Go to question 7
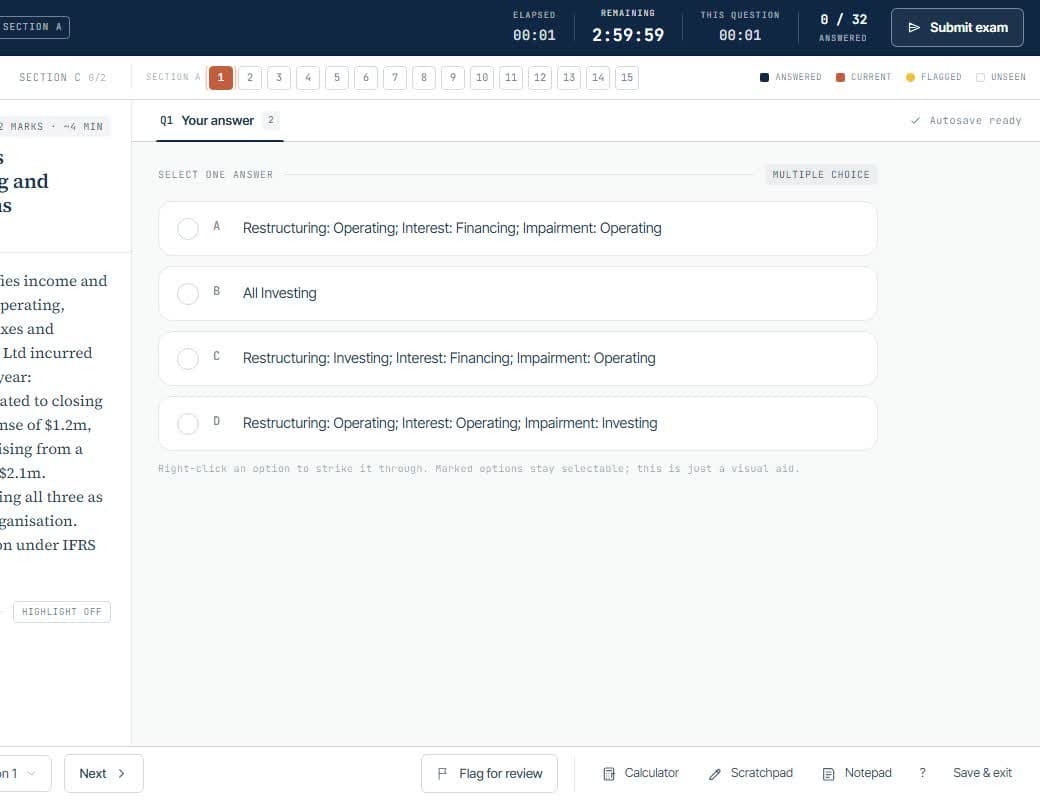This screenshot has width=1040, height=800. (395, 78)
